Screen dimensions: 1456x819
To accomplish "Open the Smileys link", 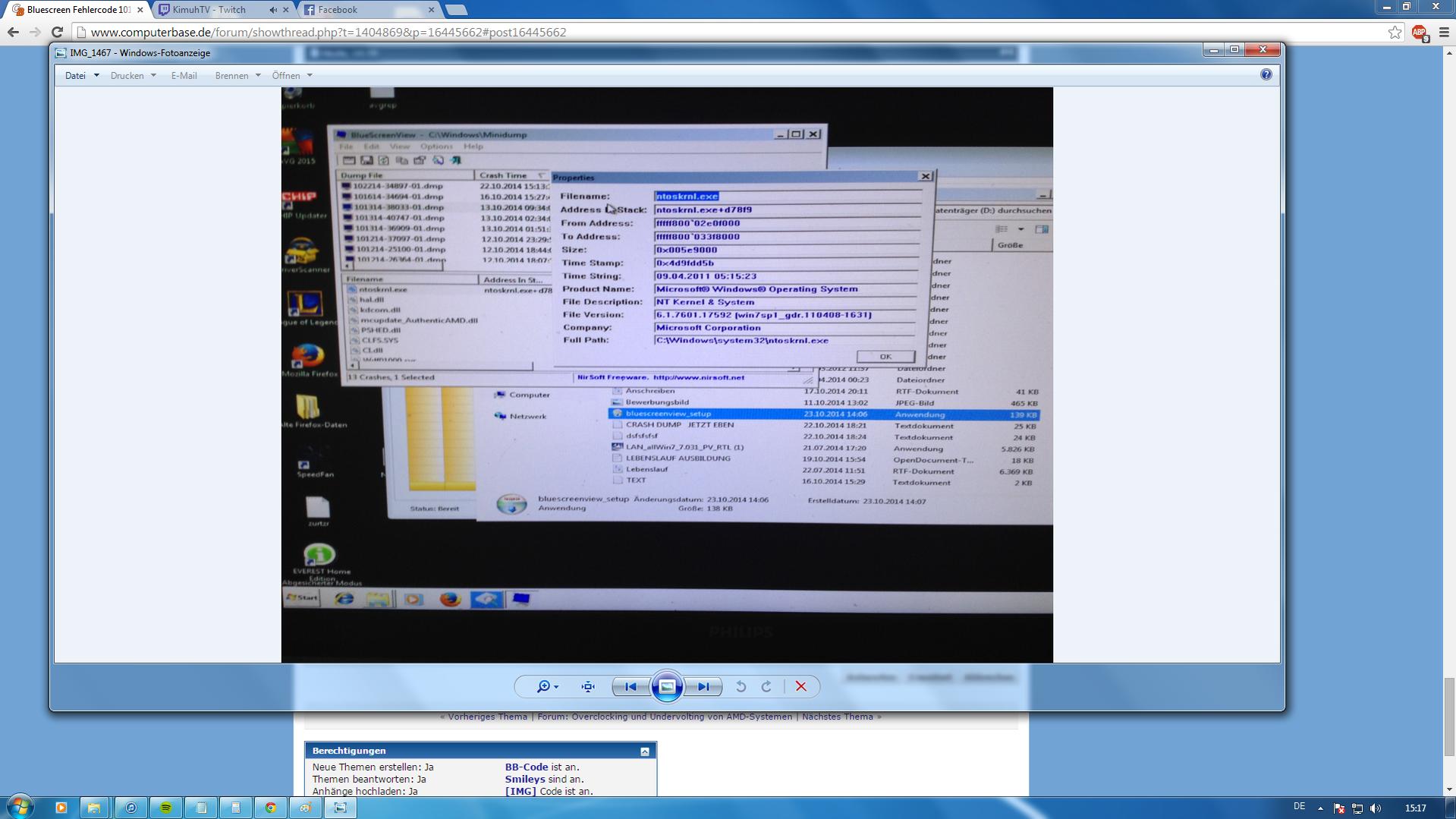I will [525, 780].
